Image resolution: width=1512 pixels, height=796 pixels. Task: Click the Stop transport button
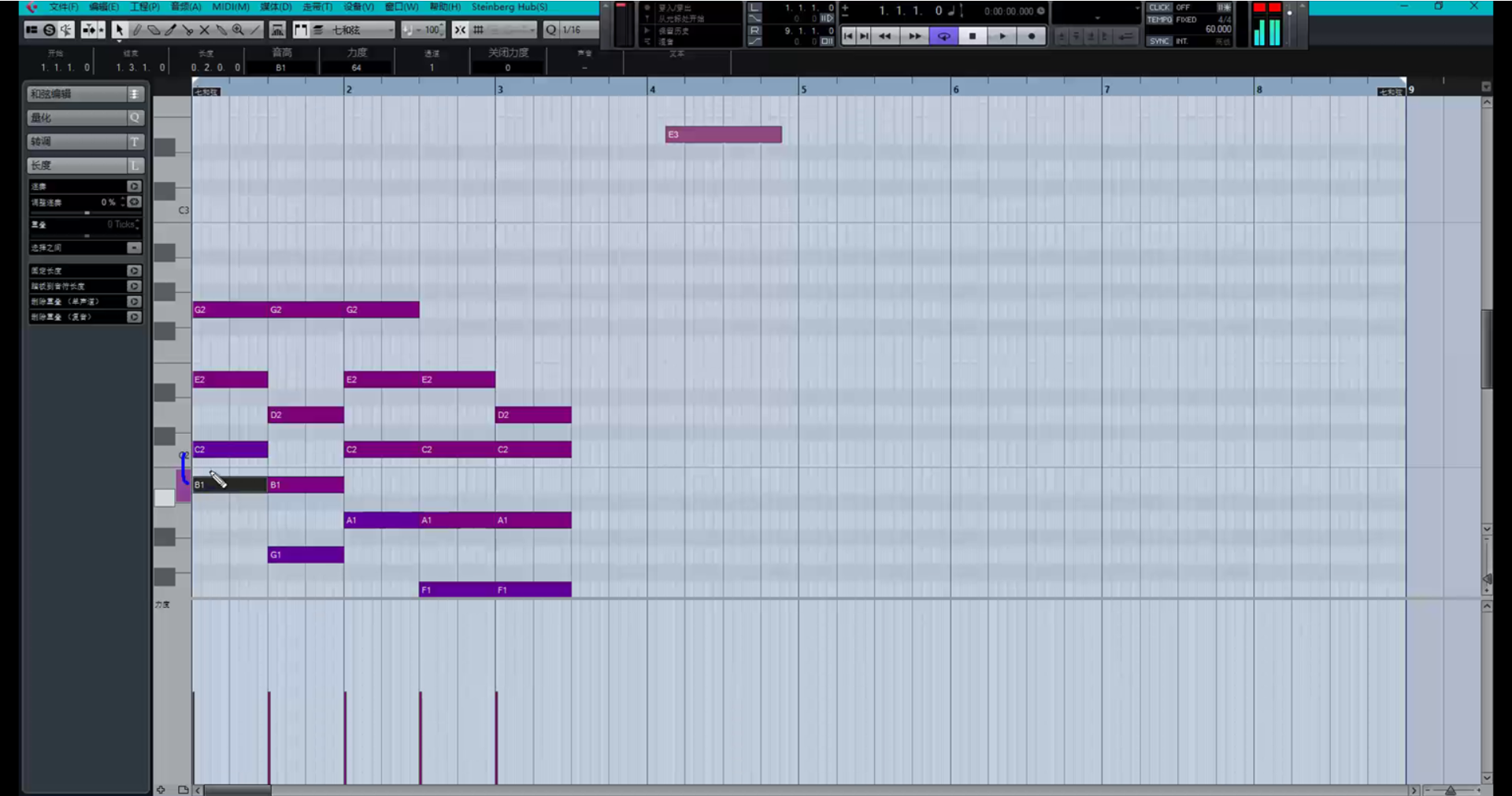click(973, 36)
